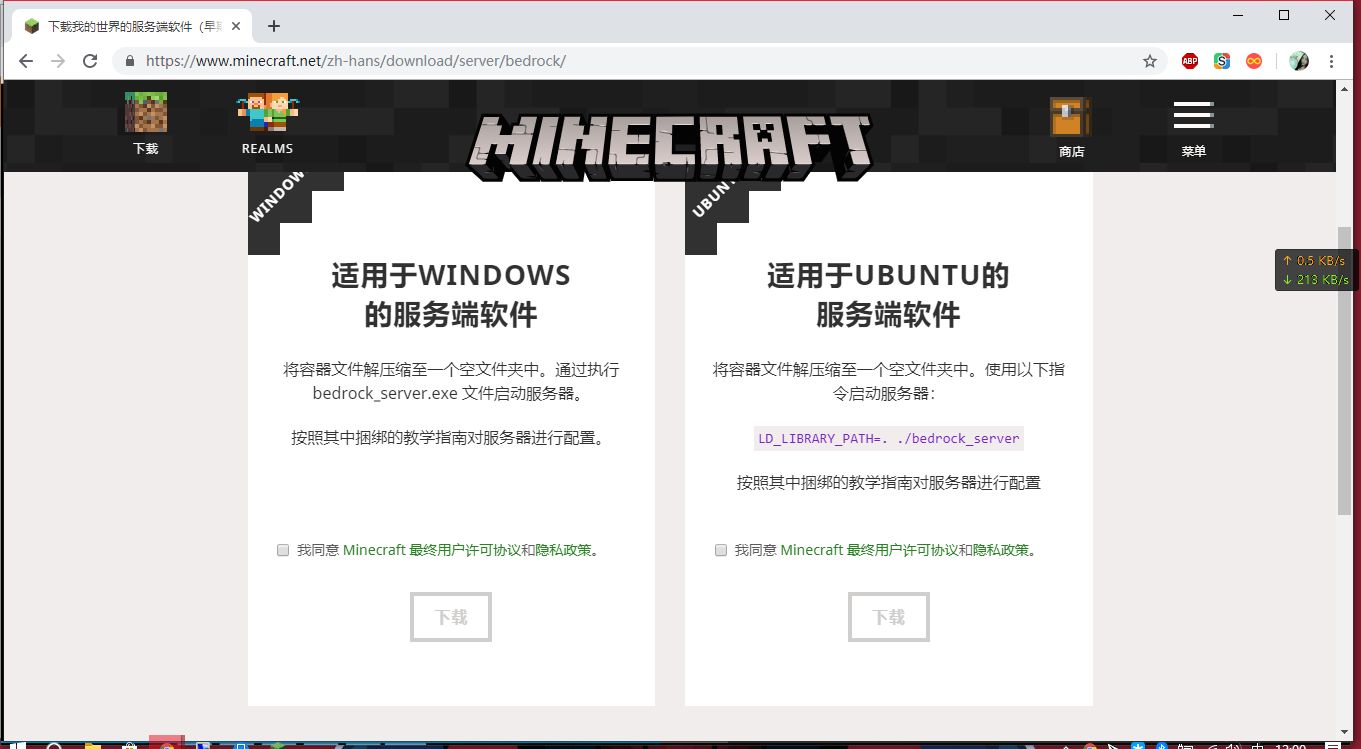Click the 下载 button for Ubuntu server
This screenshot has width=1361, height=749.
(889, 617)
